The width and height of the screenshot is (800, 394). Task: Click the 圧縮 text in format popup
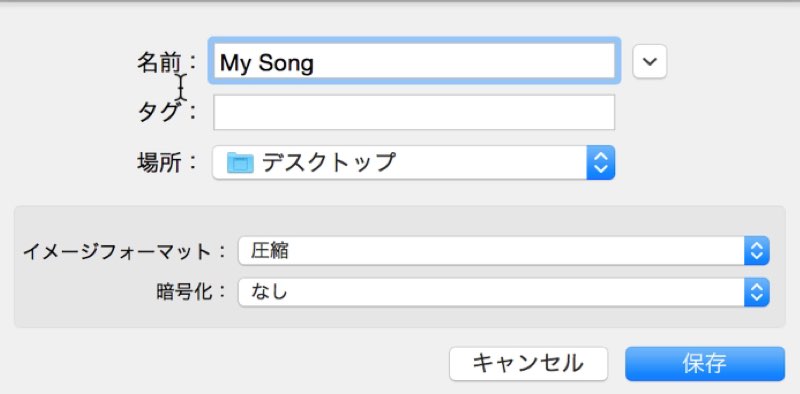269,251
